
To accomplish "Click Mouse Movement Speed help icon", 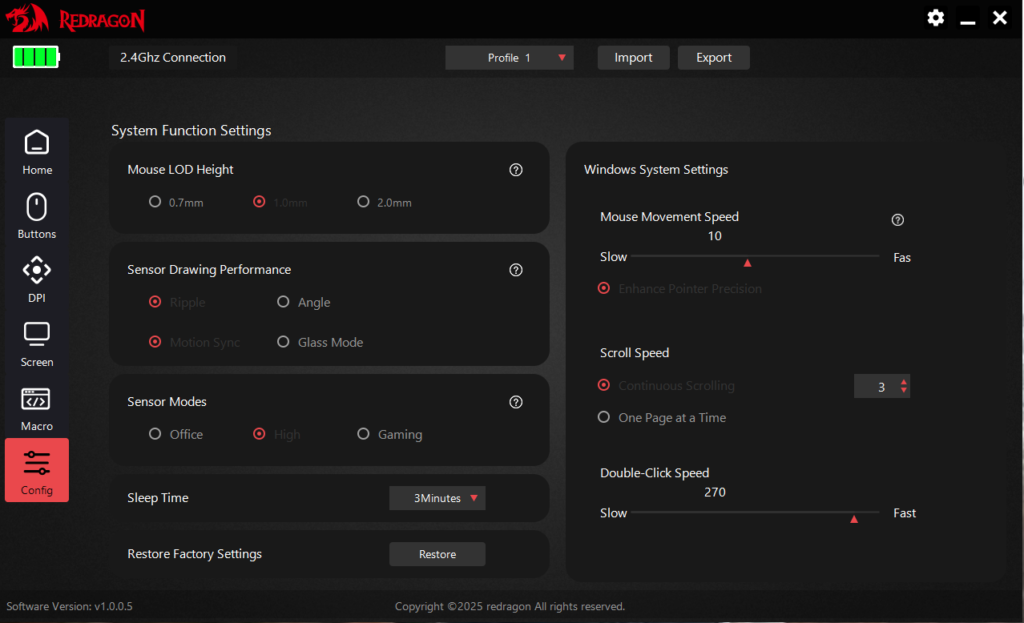I will pyautogui.click(x=897, y=220).
